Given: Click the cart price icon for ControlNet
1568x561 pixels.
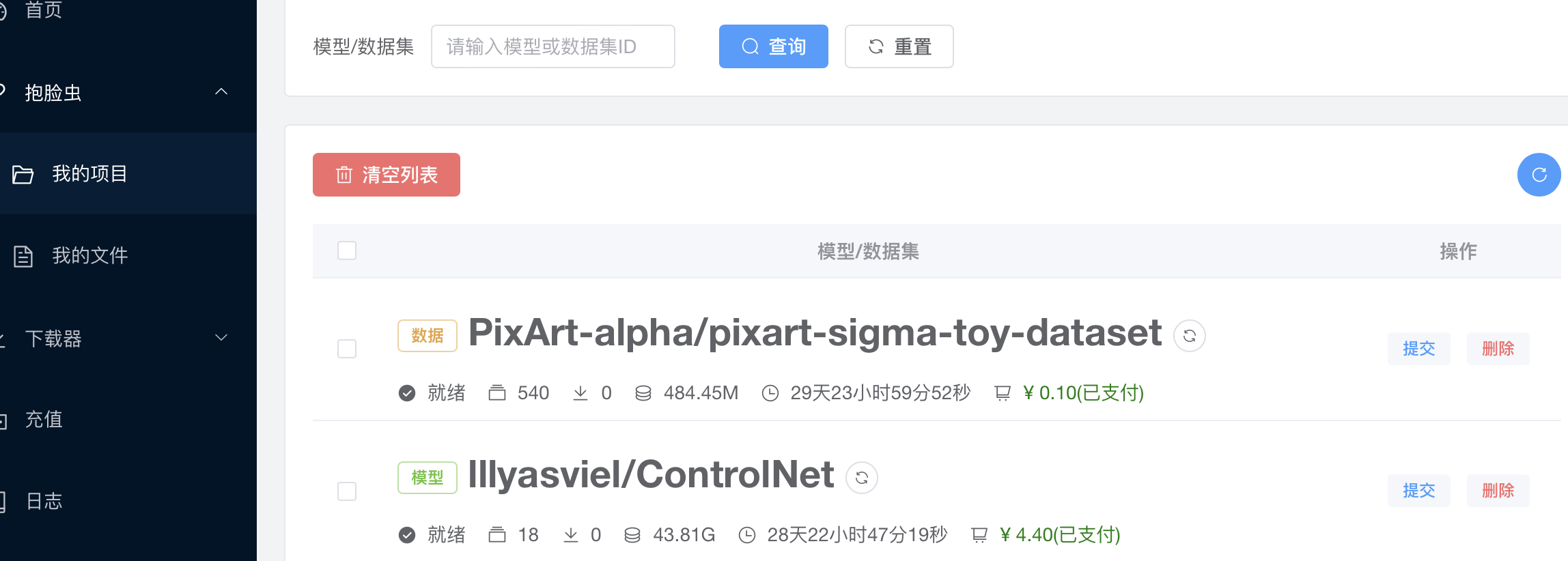Looking at the screenshot, I should pos(979,535).
